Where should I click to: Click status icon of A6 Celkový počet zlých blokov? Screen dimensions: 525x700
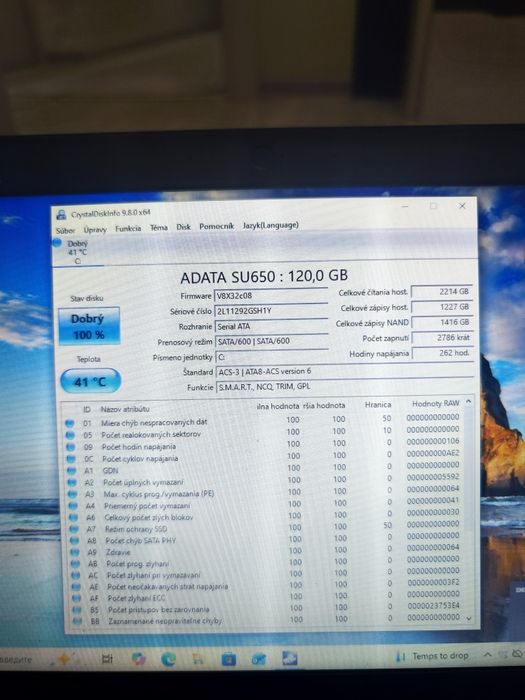(x=73, y=517)
